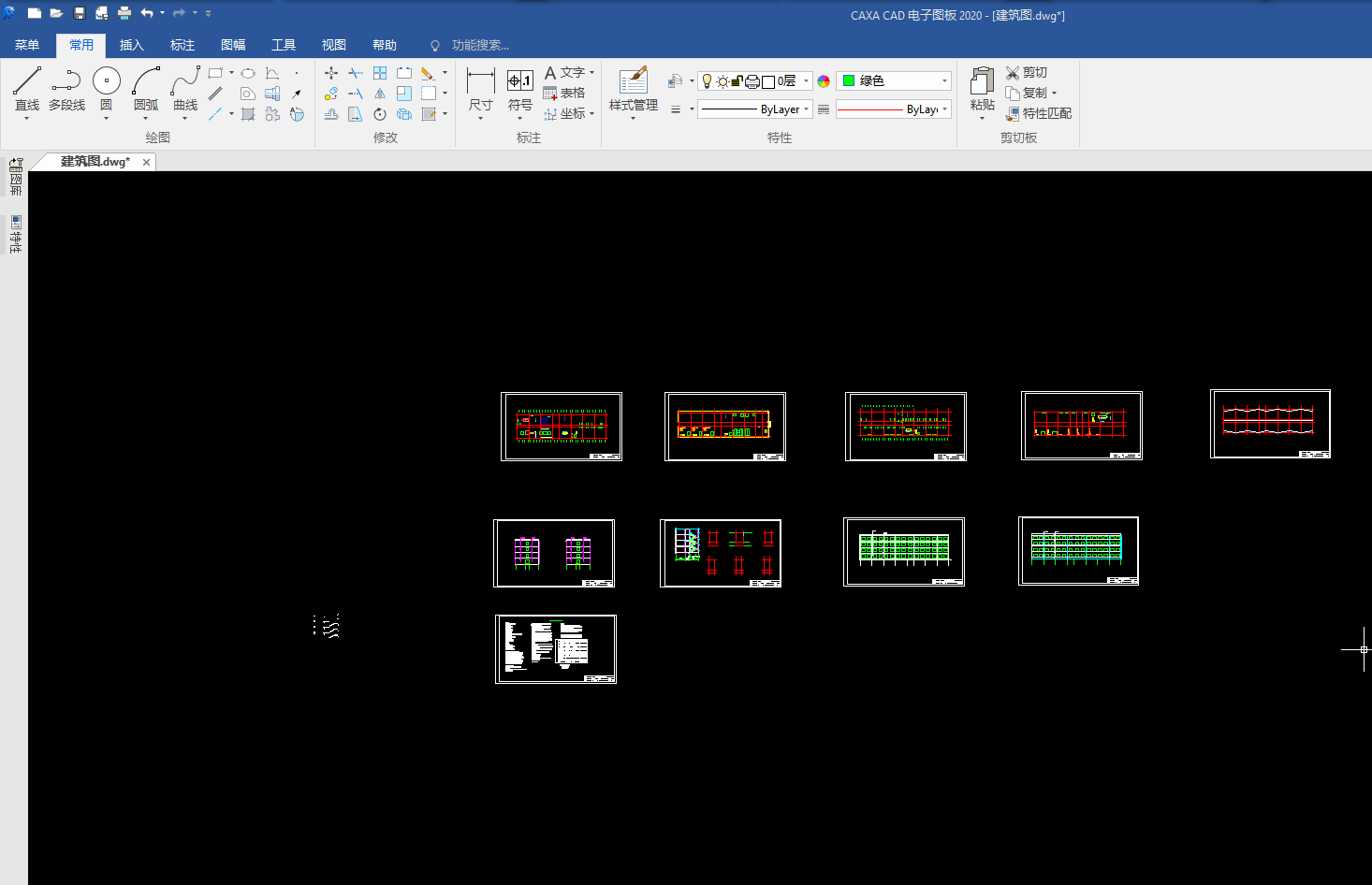Toggle the layer freeze sun icon
Viewport: 1372px width, 885px height.
pyautogui.click(x=722, y=81)
